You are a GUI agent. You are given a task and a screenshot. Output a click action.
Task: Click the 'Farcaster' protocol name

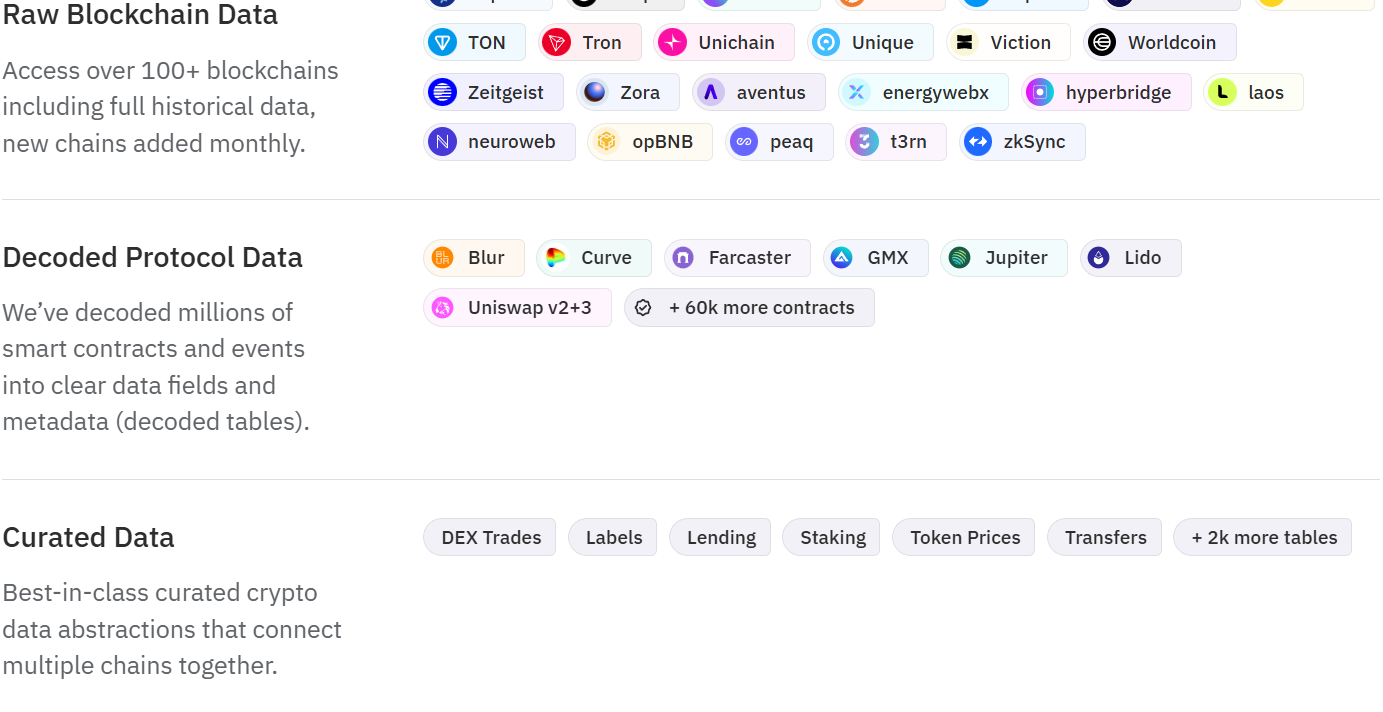(750, 258)
